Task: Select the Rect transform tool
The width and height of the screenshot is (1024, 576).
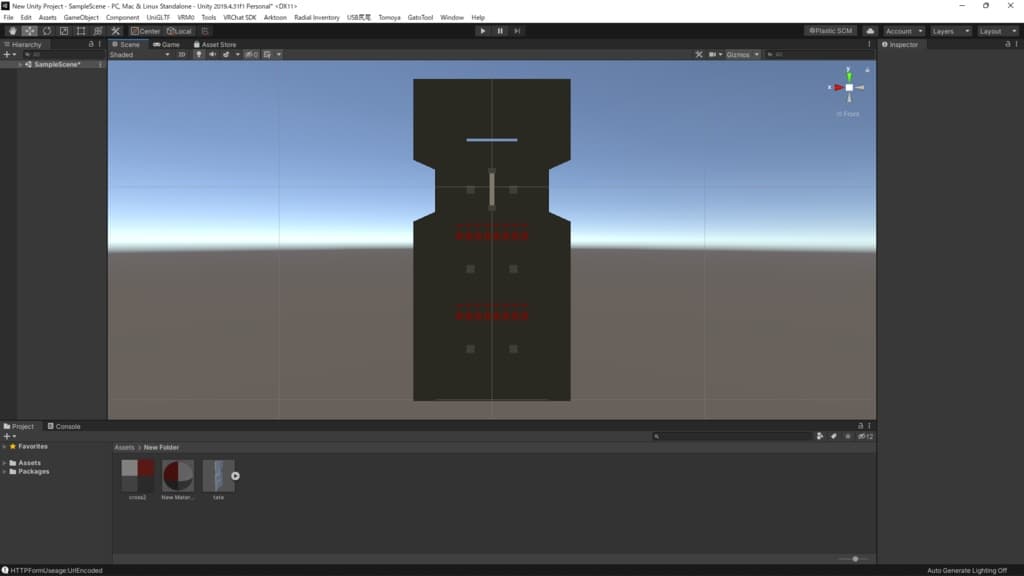Action: pyautogui.click(x=81, y=31)
